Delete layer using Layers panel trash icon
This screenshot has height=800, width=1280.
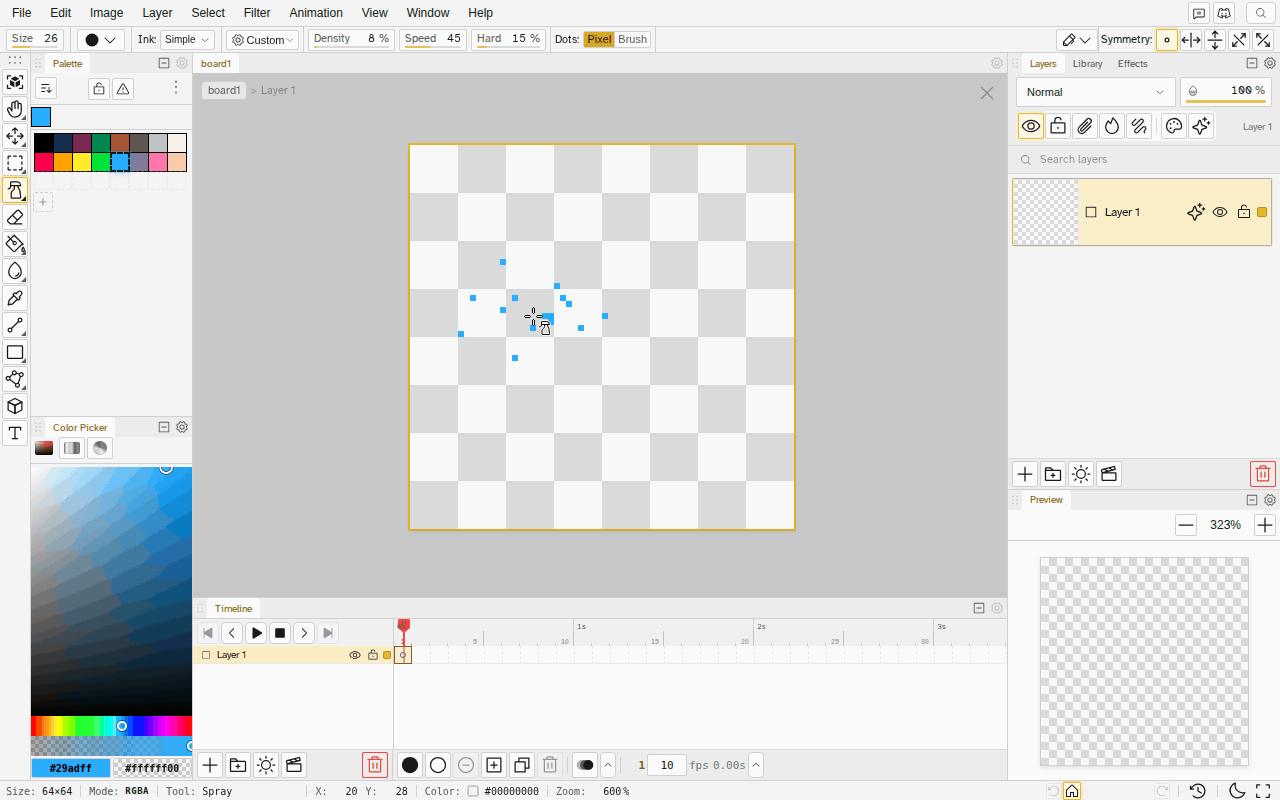tap(1263, 474)
